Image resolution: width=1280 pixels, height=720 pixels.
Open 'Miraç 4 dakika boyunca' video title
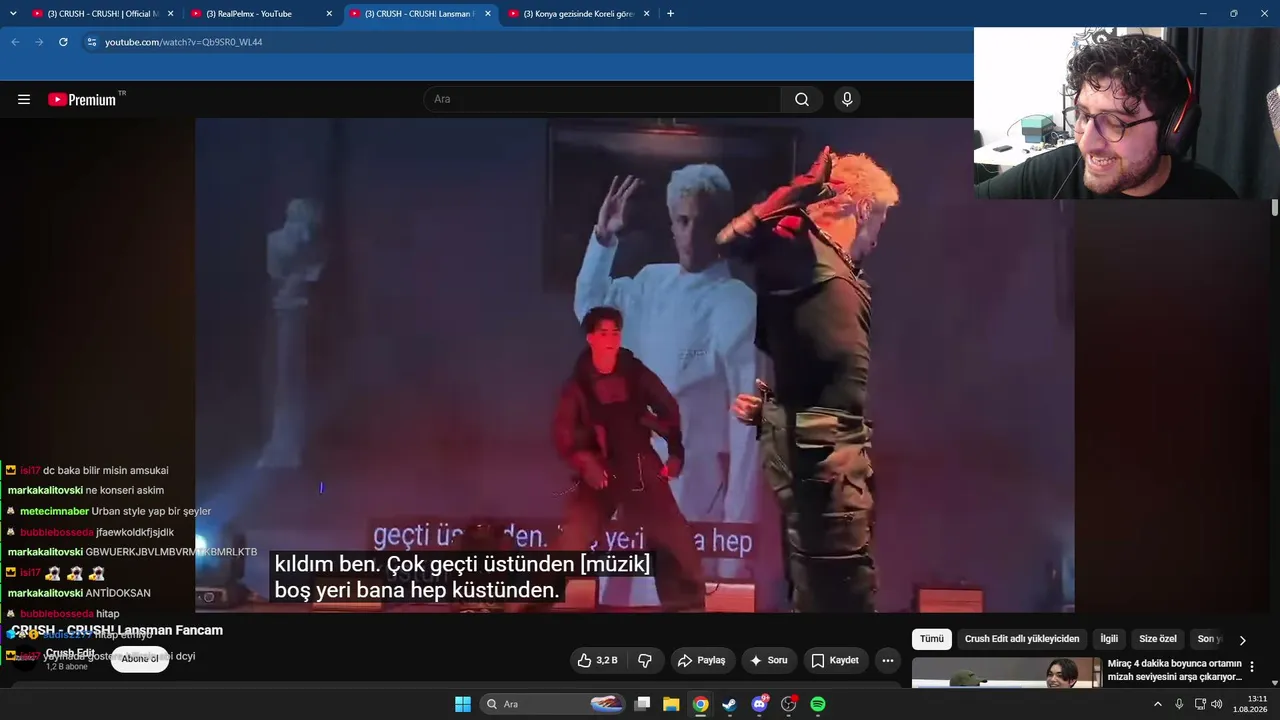point(1174,670)
